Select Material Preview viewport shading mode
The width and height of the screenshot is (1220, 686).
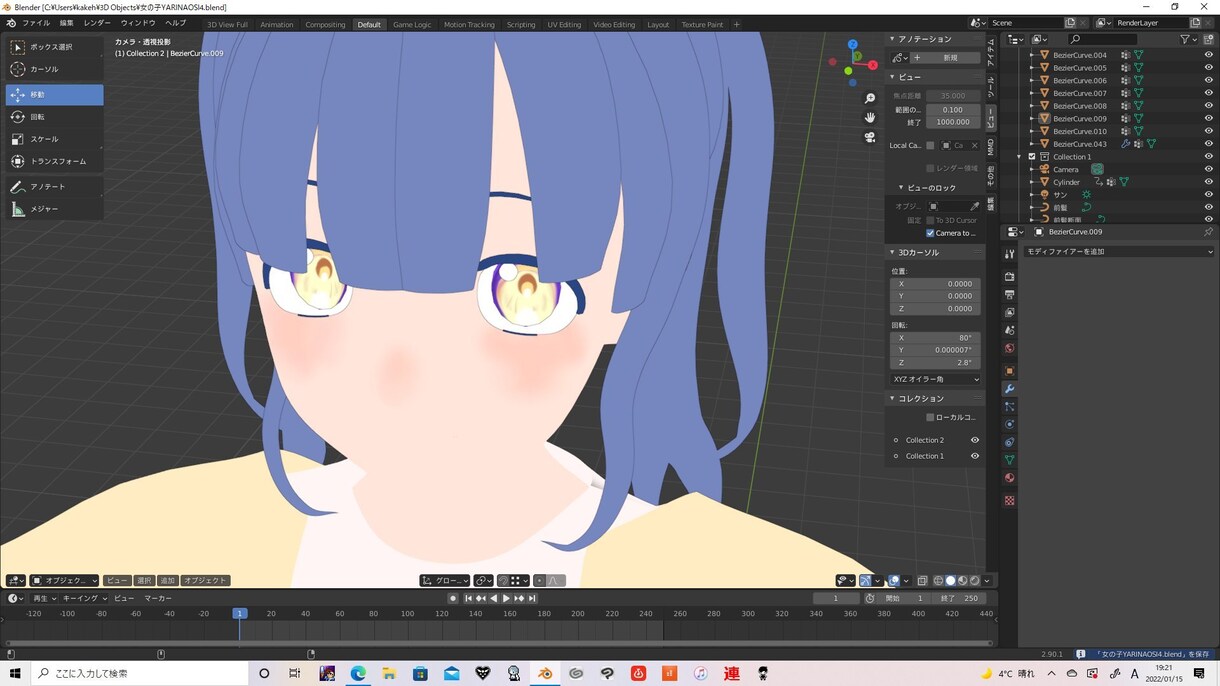click(x=963, y=580)
